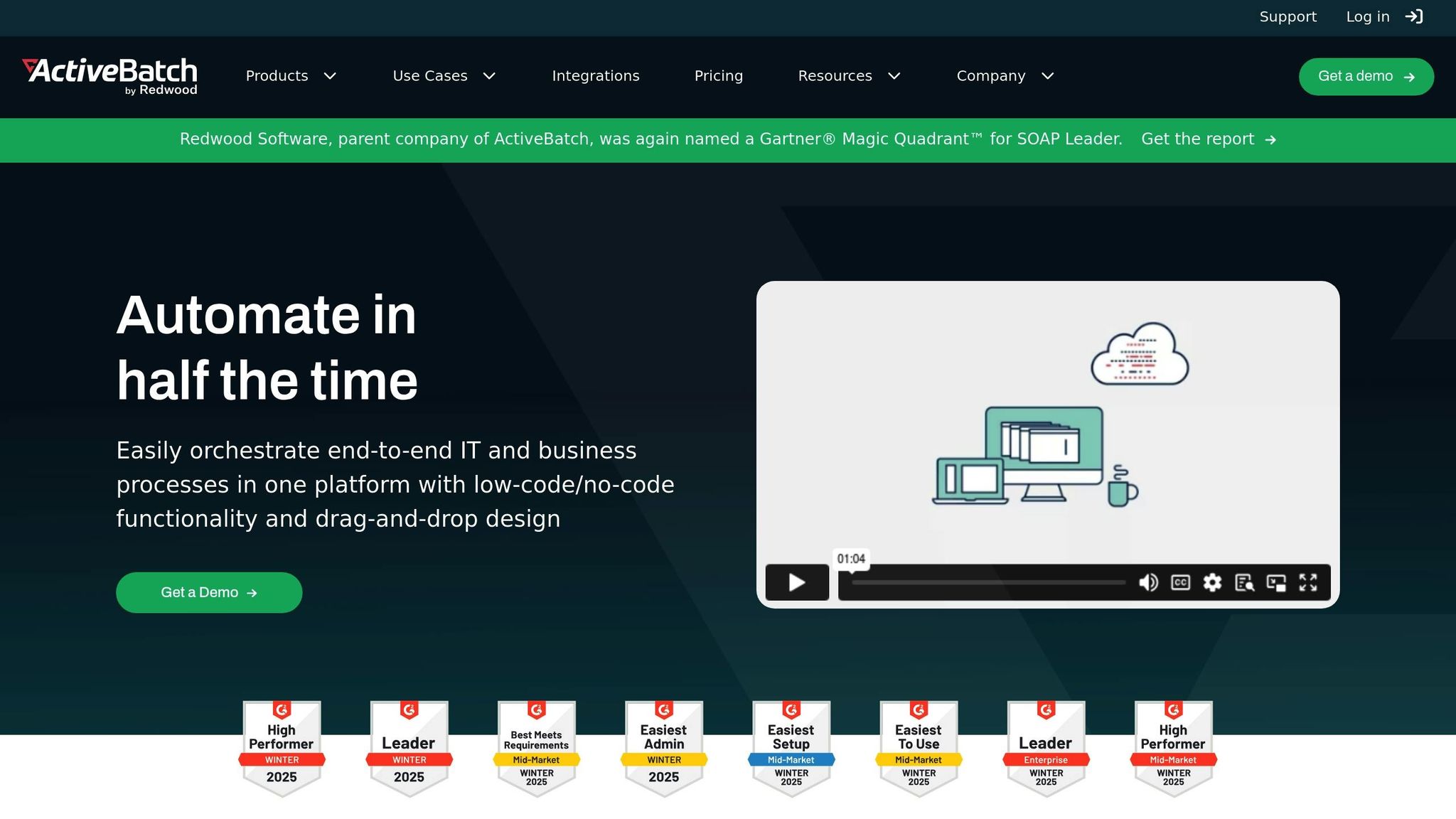Click the Log in arrow icon
1456x819 pixels.
[x=1414, y=16]
